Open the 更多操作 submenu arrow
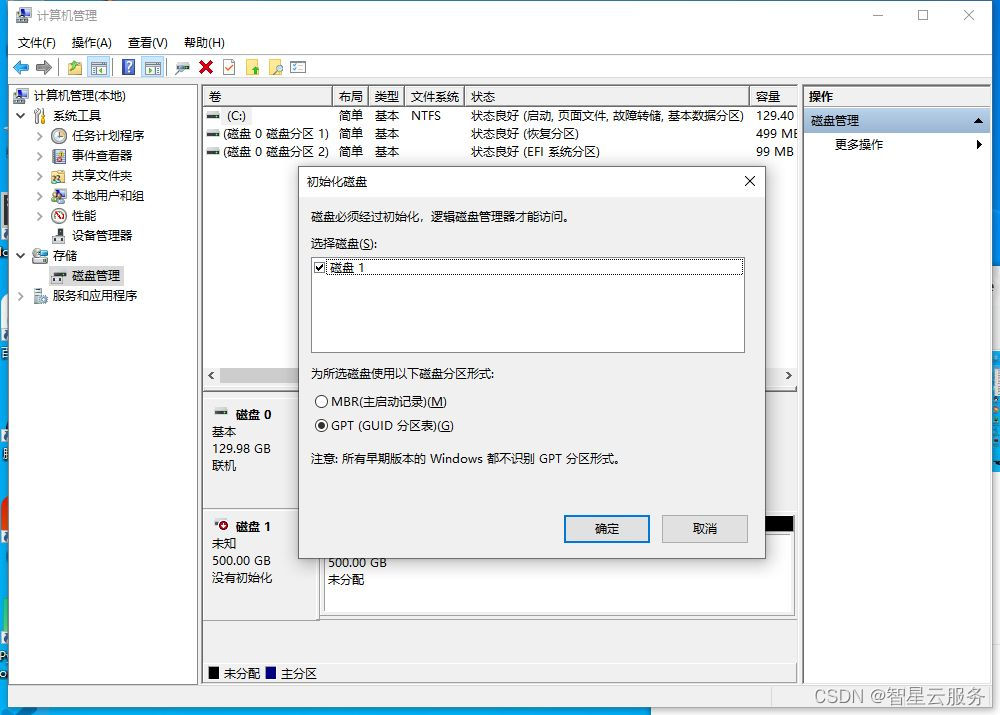The height and width of the screenshot is (715, 1000). pos(979,145)
